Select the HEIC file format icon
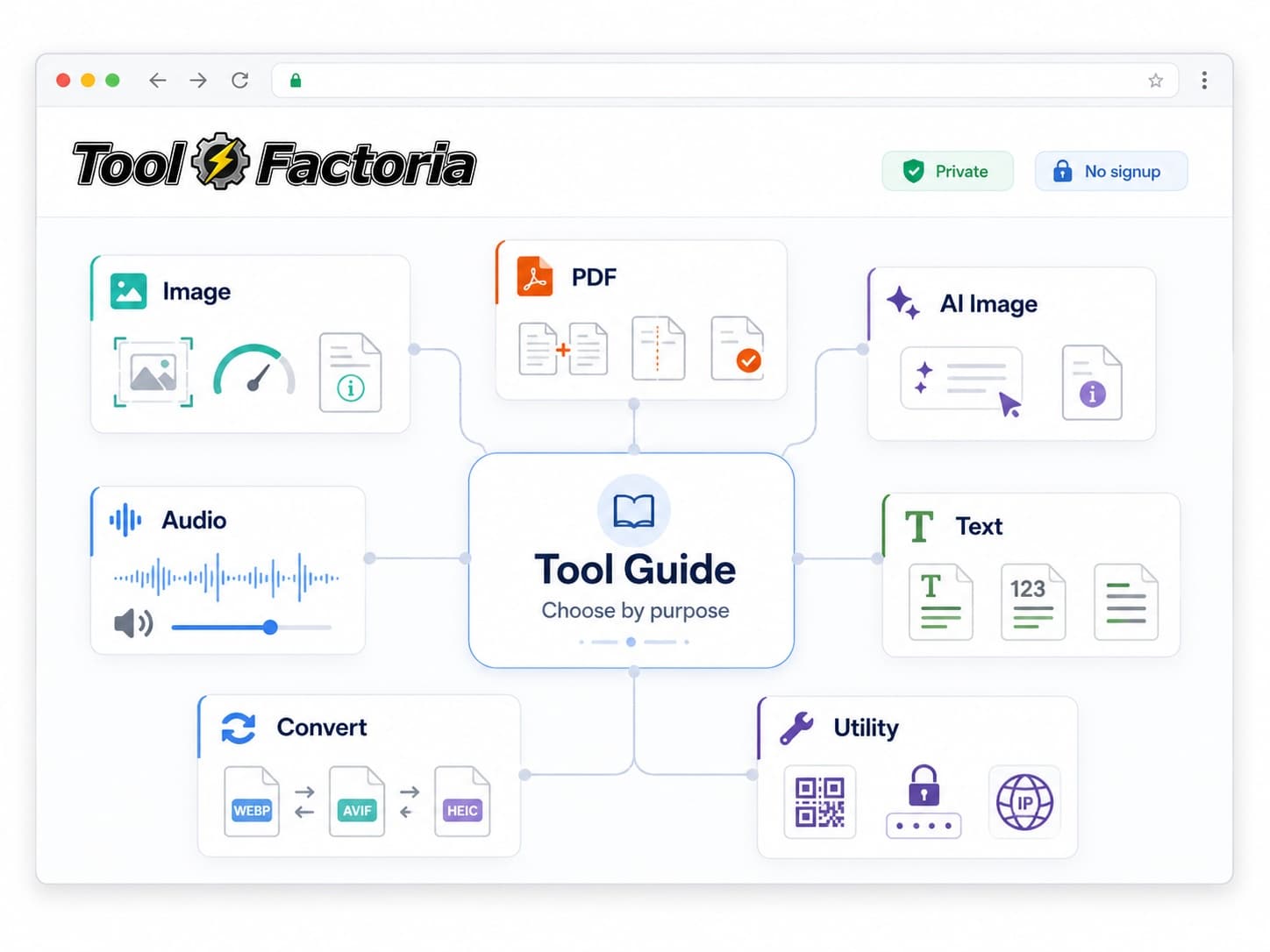Image resolution: width=1270 pixels, height=952 pixels. (x=462, y=801)
